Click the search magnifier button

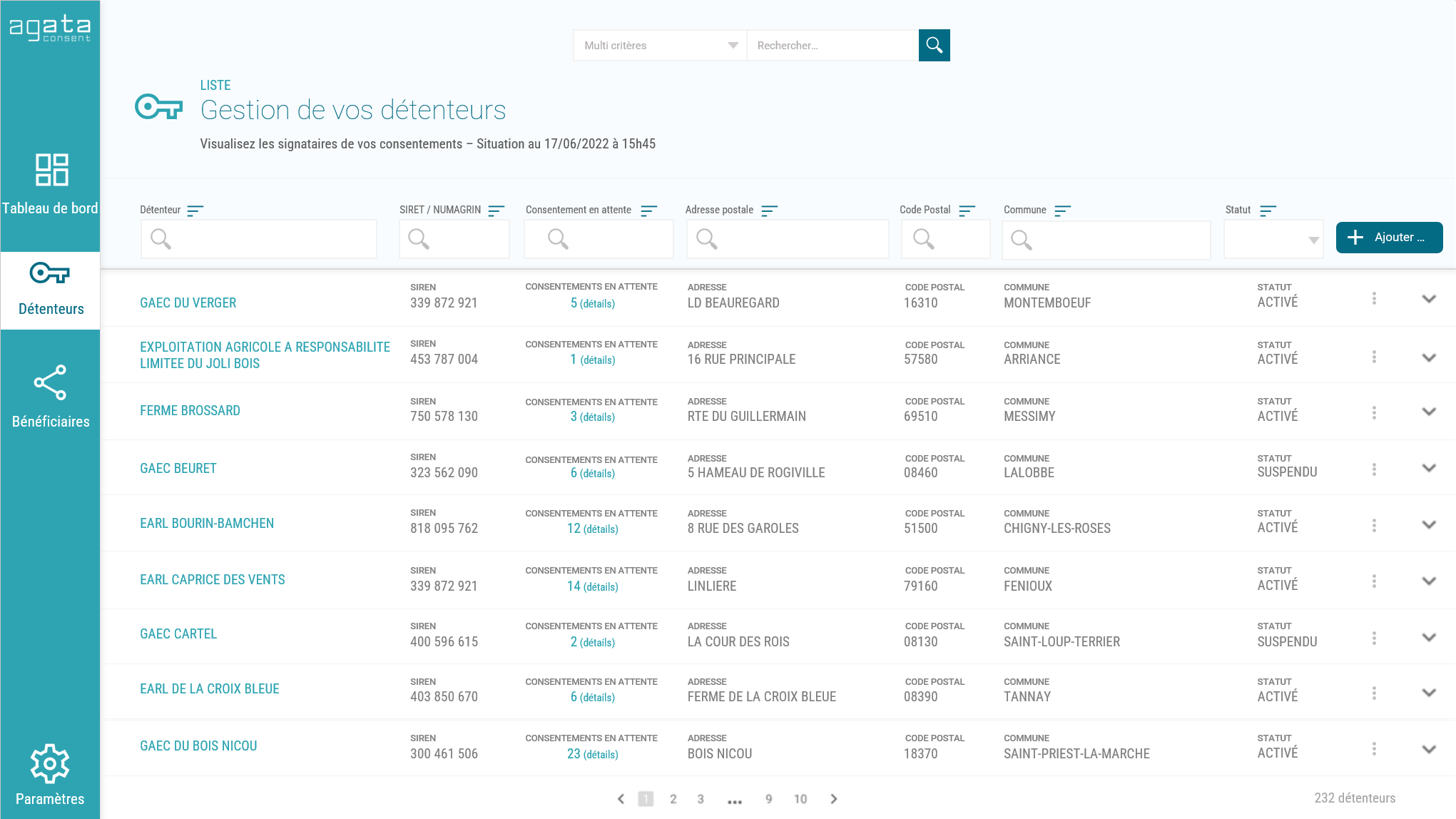coord(934,46)
